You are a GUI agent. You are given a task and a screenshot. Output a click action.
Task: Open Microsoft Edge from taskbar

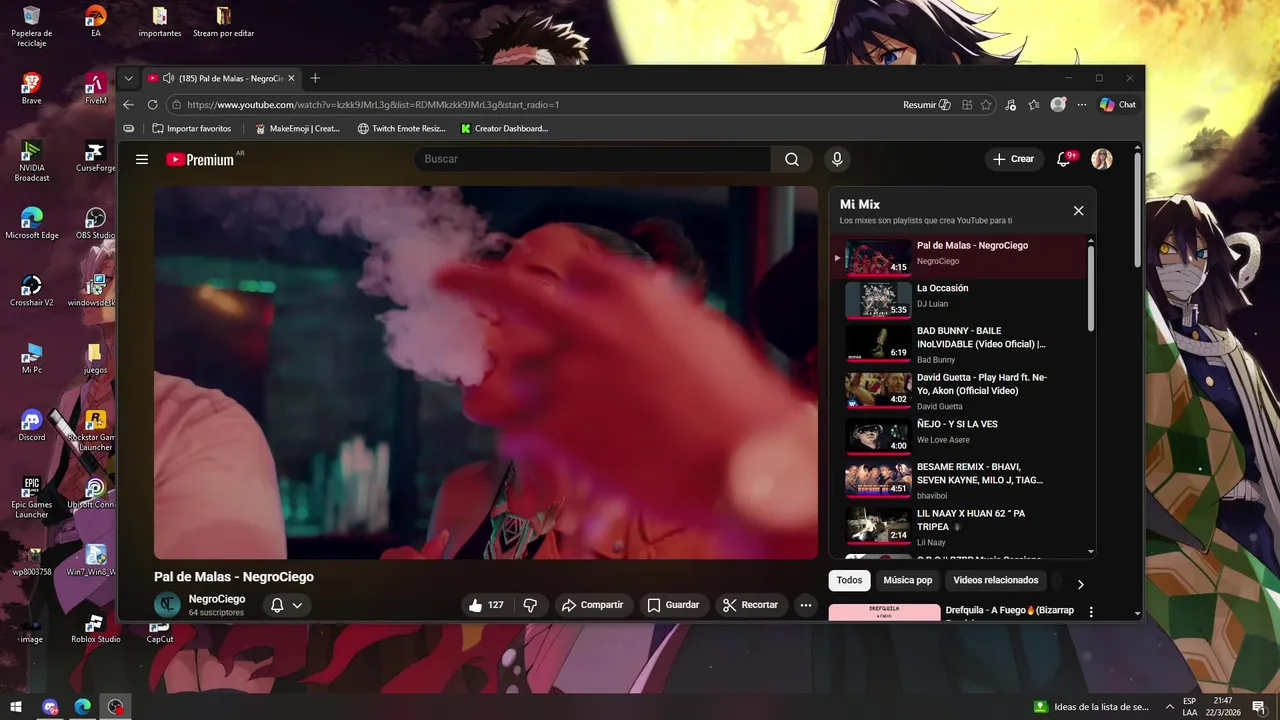point(82,706)
